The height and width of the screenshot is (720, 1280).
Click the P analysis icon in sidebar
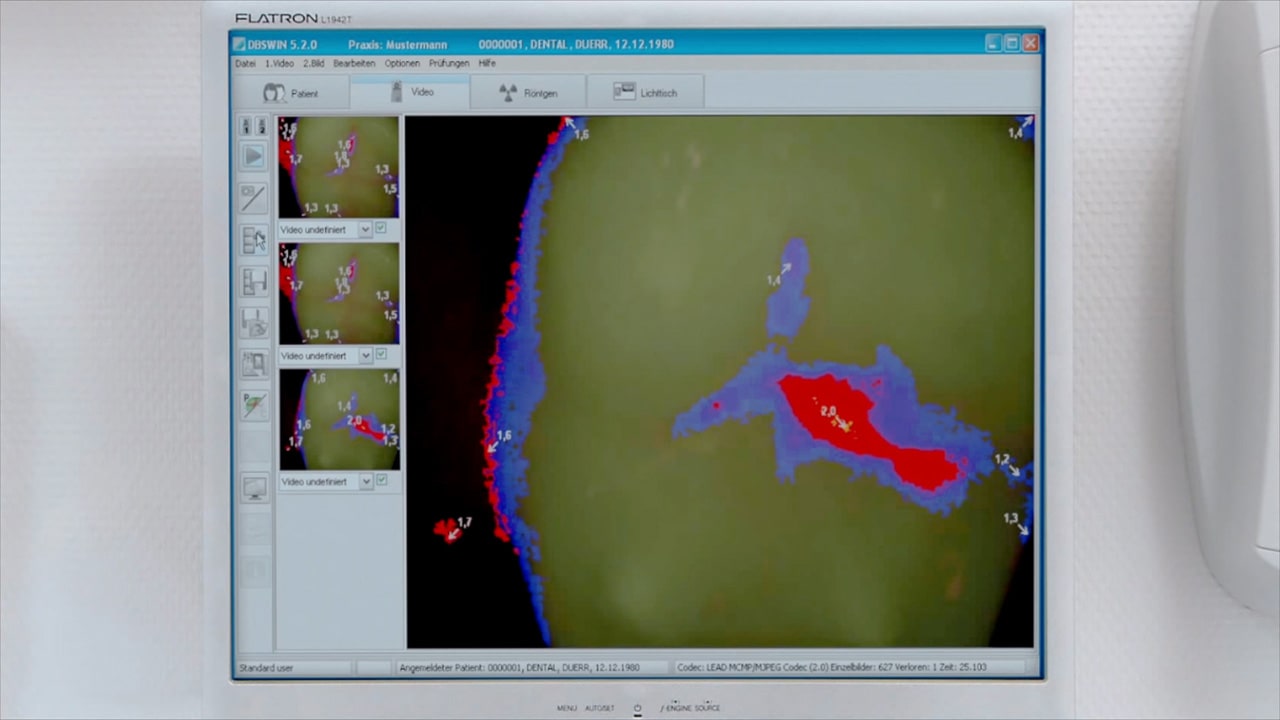(254, 405)
